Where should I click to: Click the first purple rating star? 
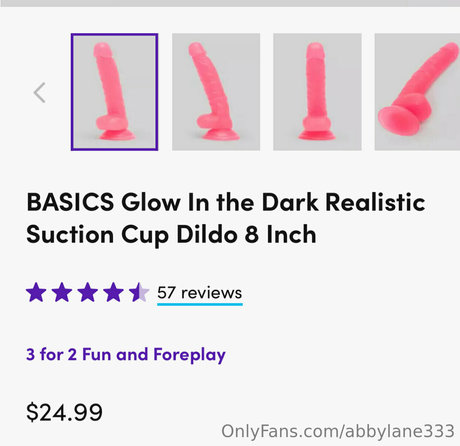[36, 292]
